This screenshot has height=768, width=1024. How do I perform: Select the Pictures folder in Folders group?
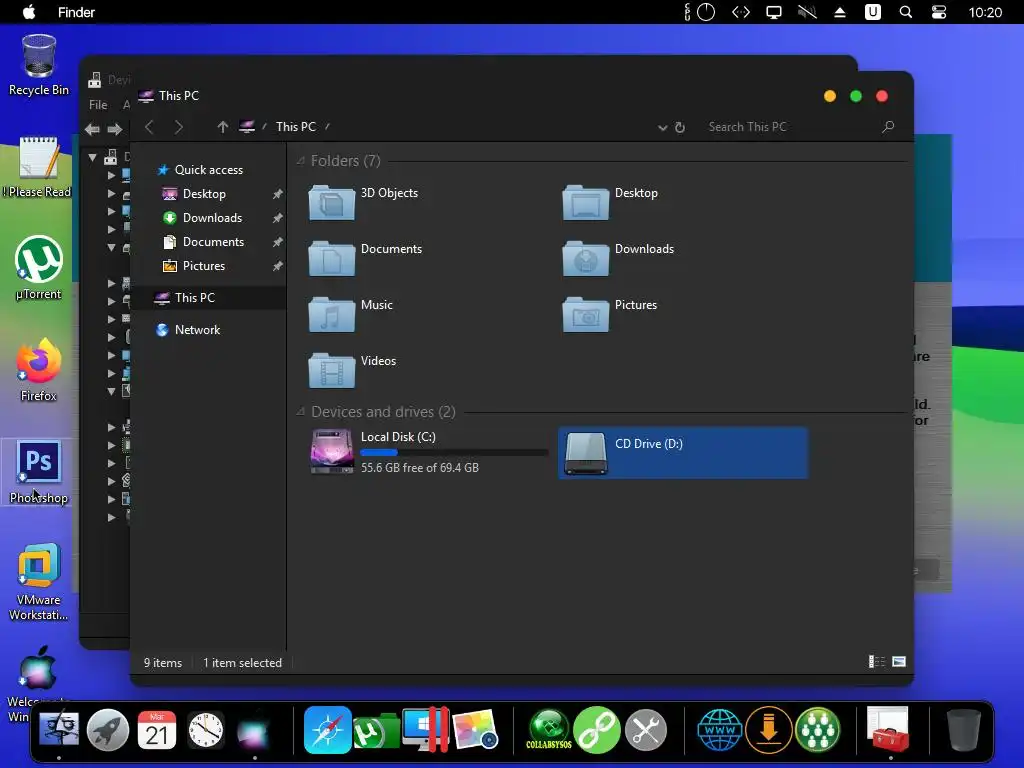609,314
